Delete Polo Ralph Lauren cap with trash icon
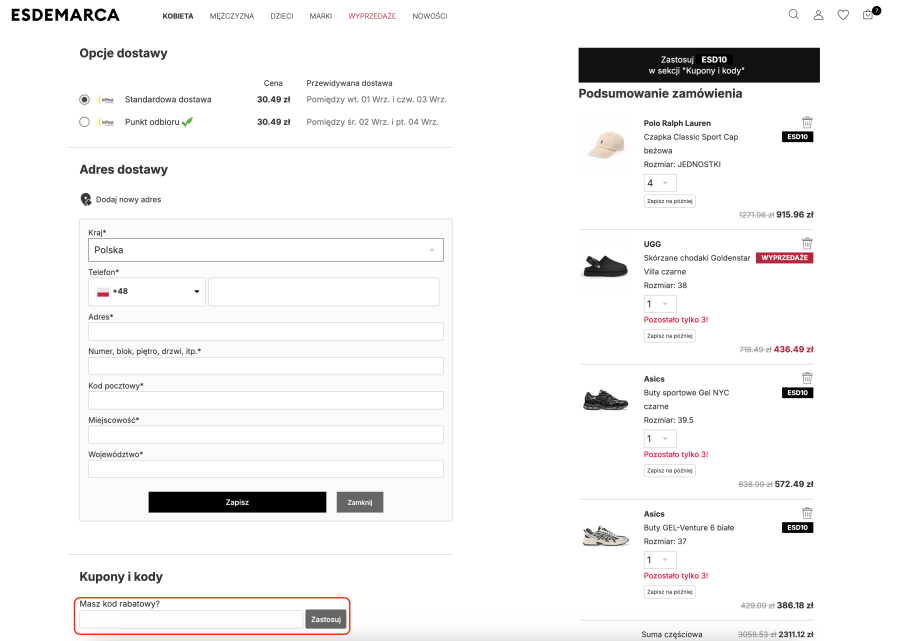This screenshot has width=900, height=641. (x=807, y=122)
